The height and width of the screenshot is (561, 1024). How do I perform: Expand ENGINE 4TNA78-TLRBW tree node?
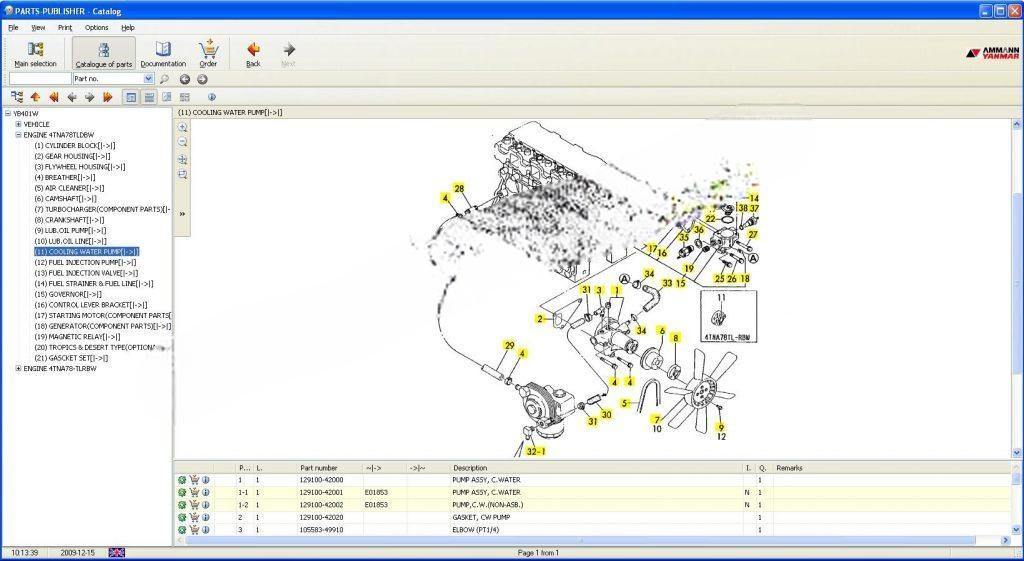(x=18, y=368)
